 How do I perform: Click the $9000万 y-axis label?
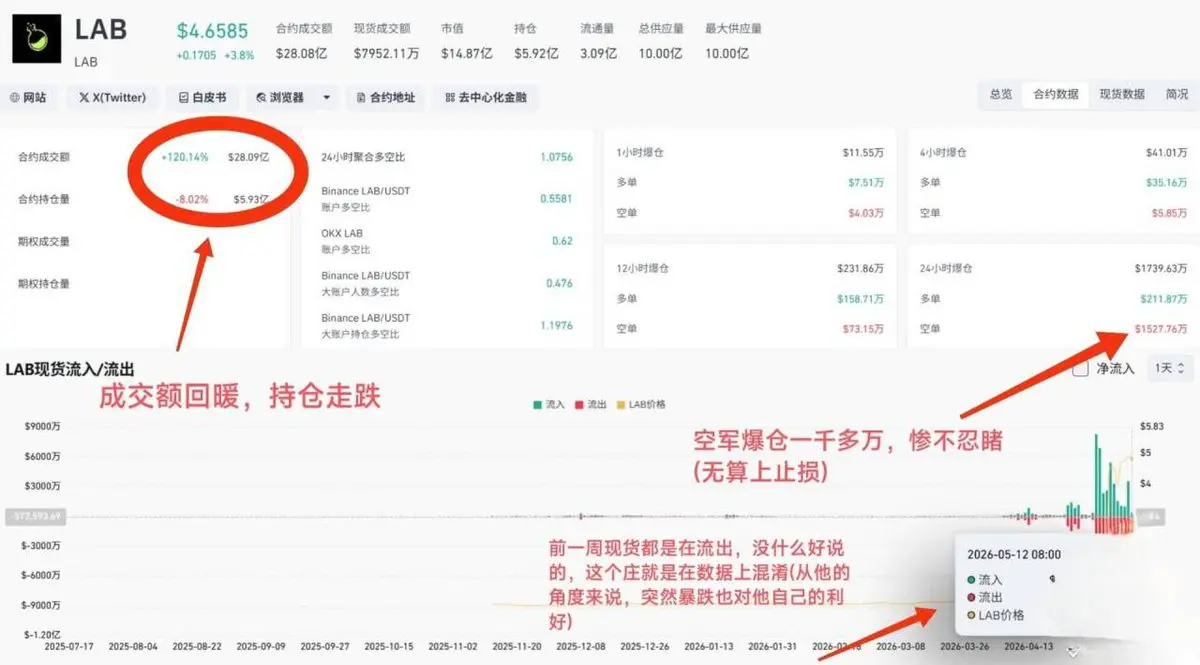point(42,426)
